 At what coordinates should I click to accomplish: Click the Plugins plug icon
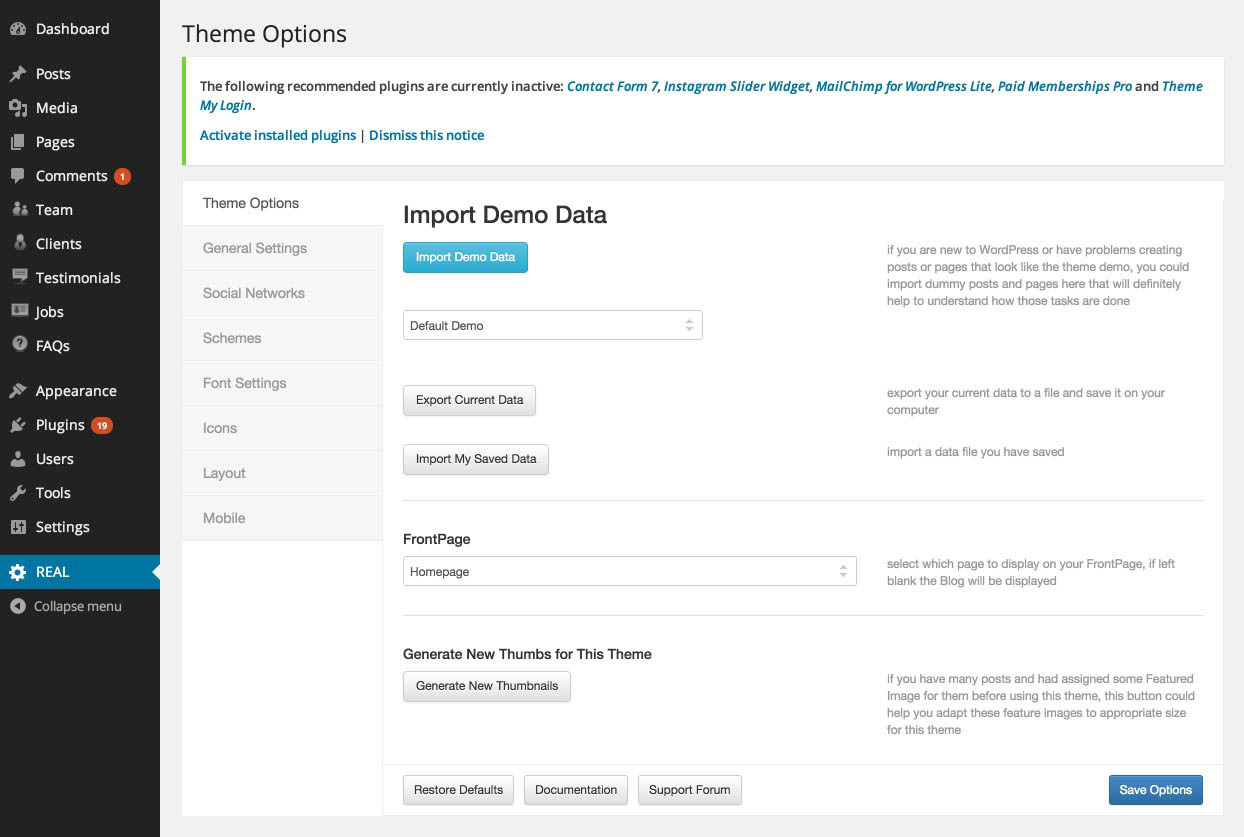pyautogui.click(x=18, y=425)
